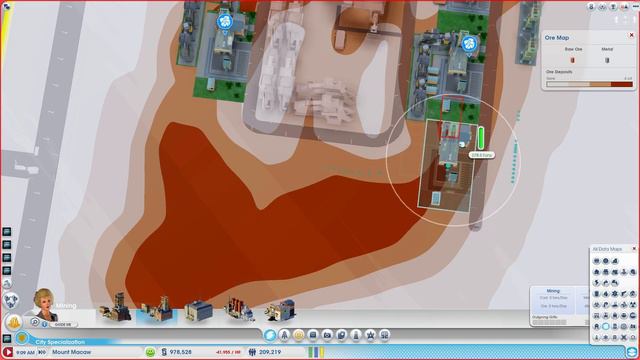The height and width of the screenshot is (360, 640).
Task: Open the simoleons budget showing 978,528
Action: pos(176,352)
